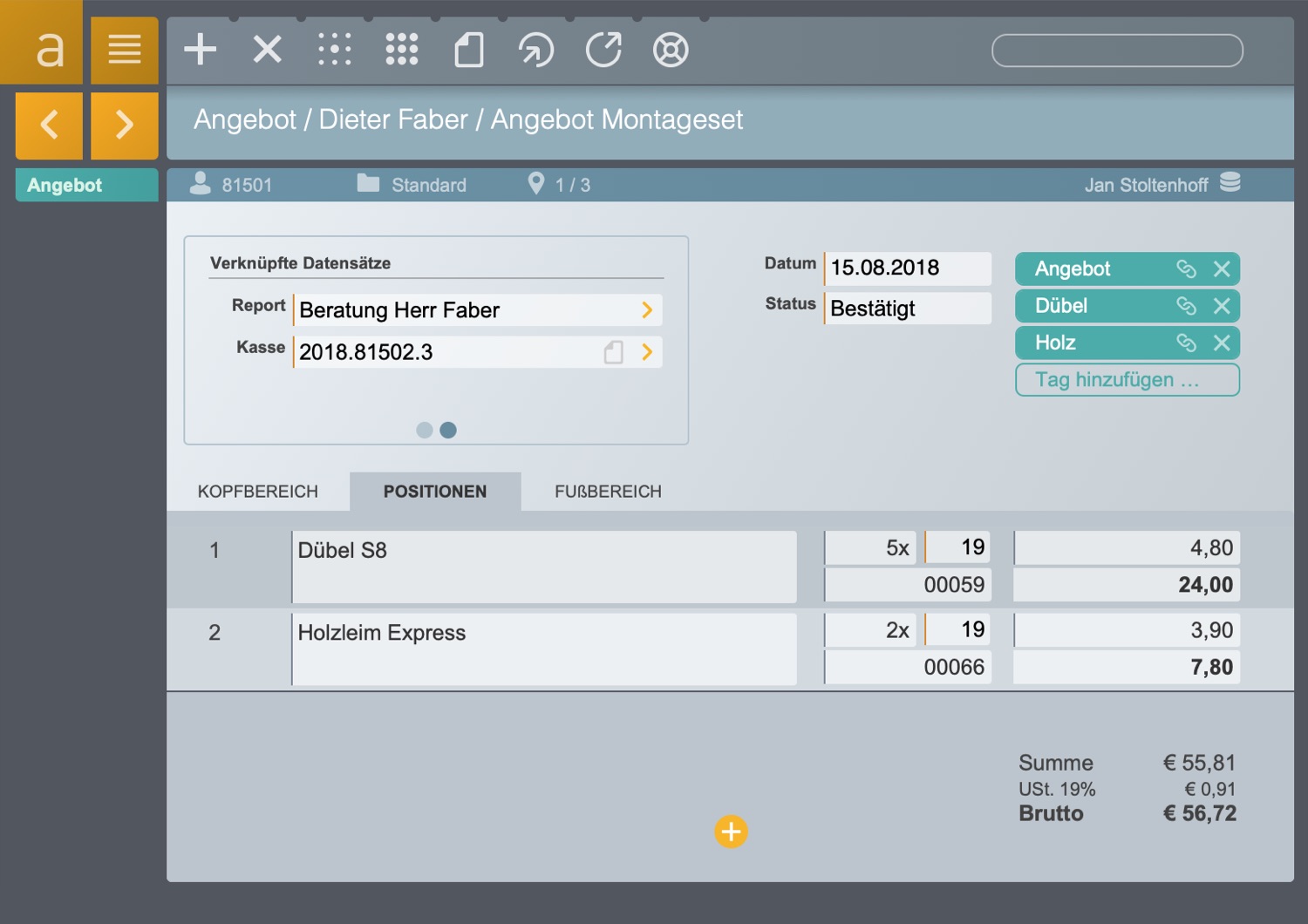This screenshot has height=924, width=1308.
Task: Click the line total 7,80
Action: click(x=1127, y=668)
